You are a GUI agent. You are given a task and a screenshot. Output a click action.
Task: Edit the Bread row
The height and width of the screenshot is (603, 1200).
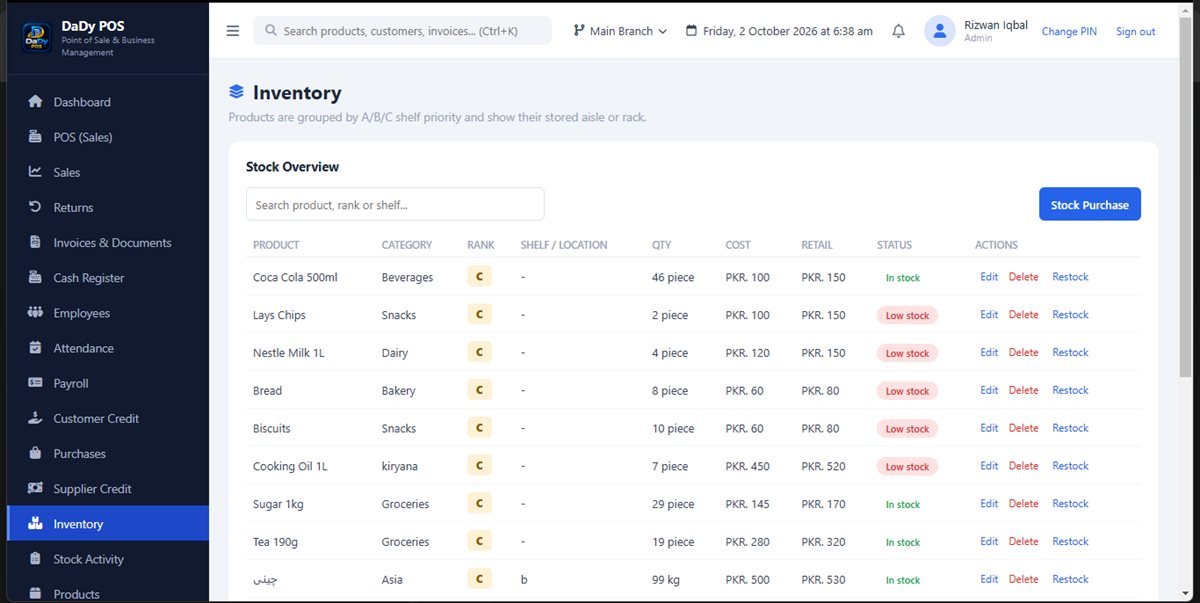click(989, 390)
